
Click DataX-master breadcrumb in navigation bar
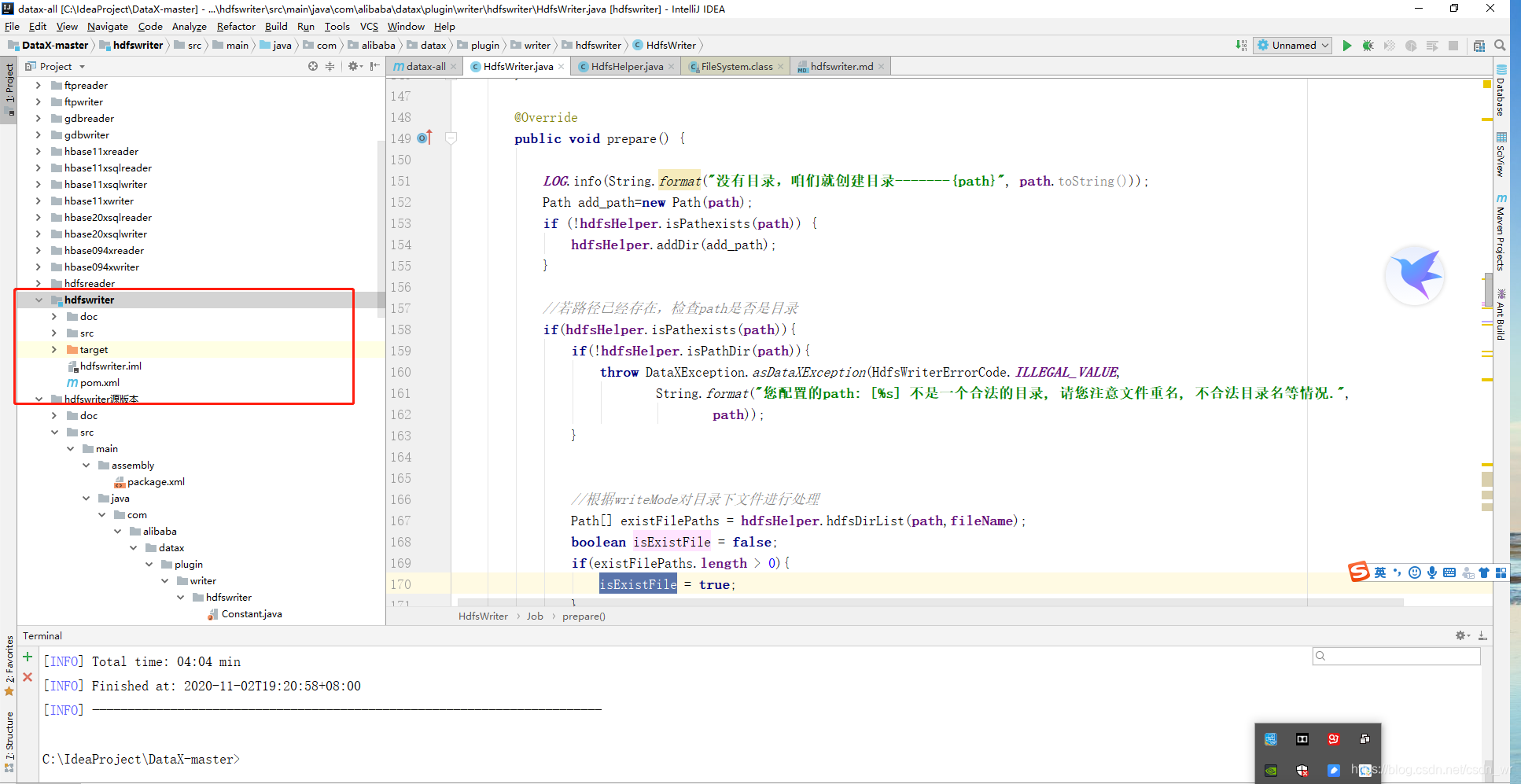pos(48,46)
